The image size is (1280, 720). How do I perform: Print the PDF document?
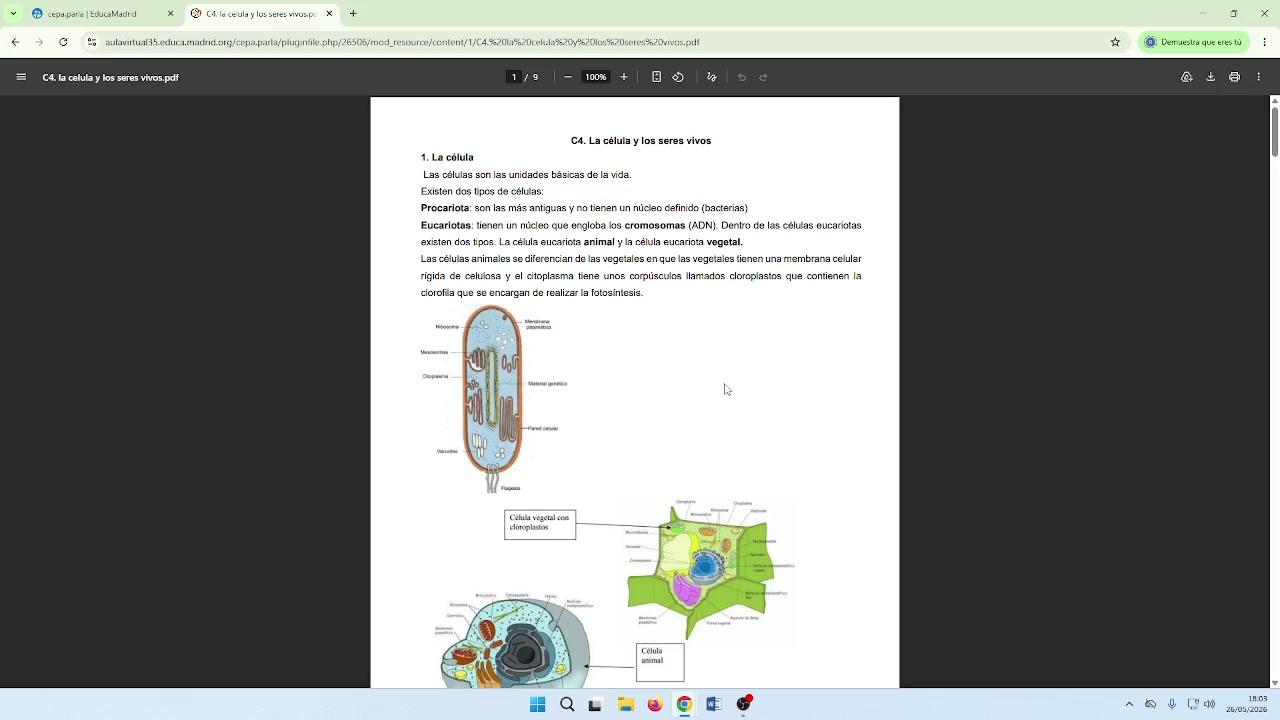[1234, 77]
